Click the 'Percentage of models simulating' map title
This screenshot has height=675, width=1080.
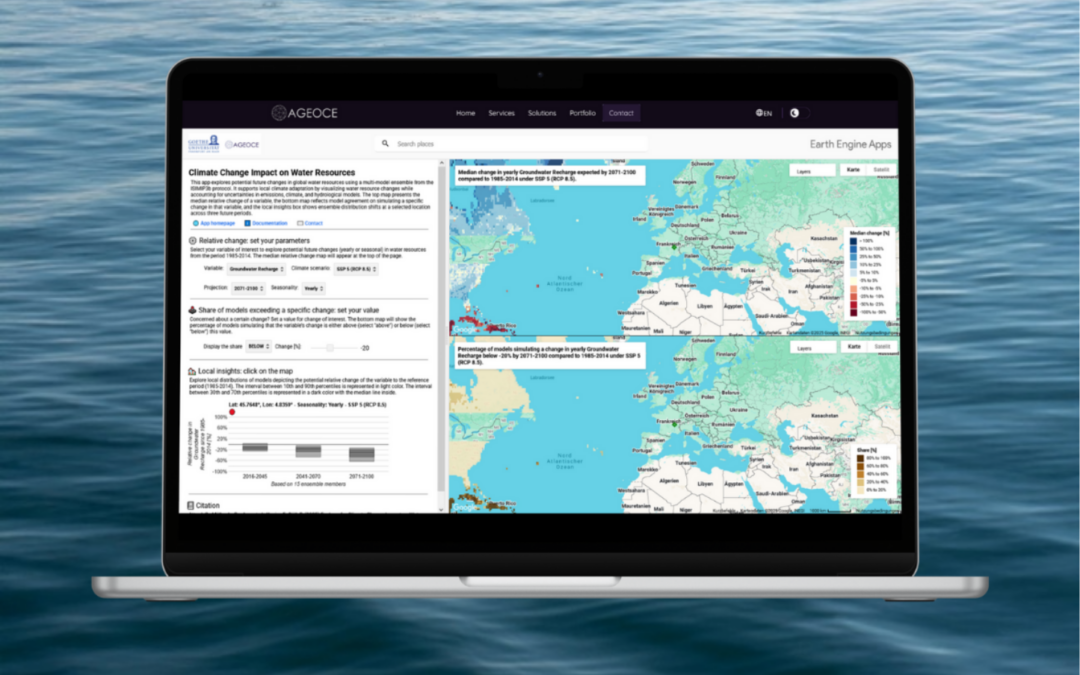click(x=549, y=355)
